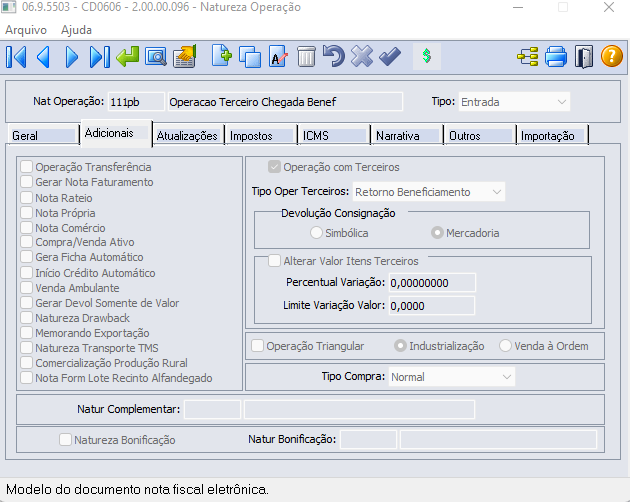Open the Outros tab
The image size is (630, 502).
[480, 136]
